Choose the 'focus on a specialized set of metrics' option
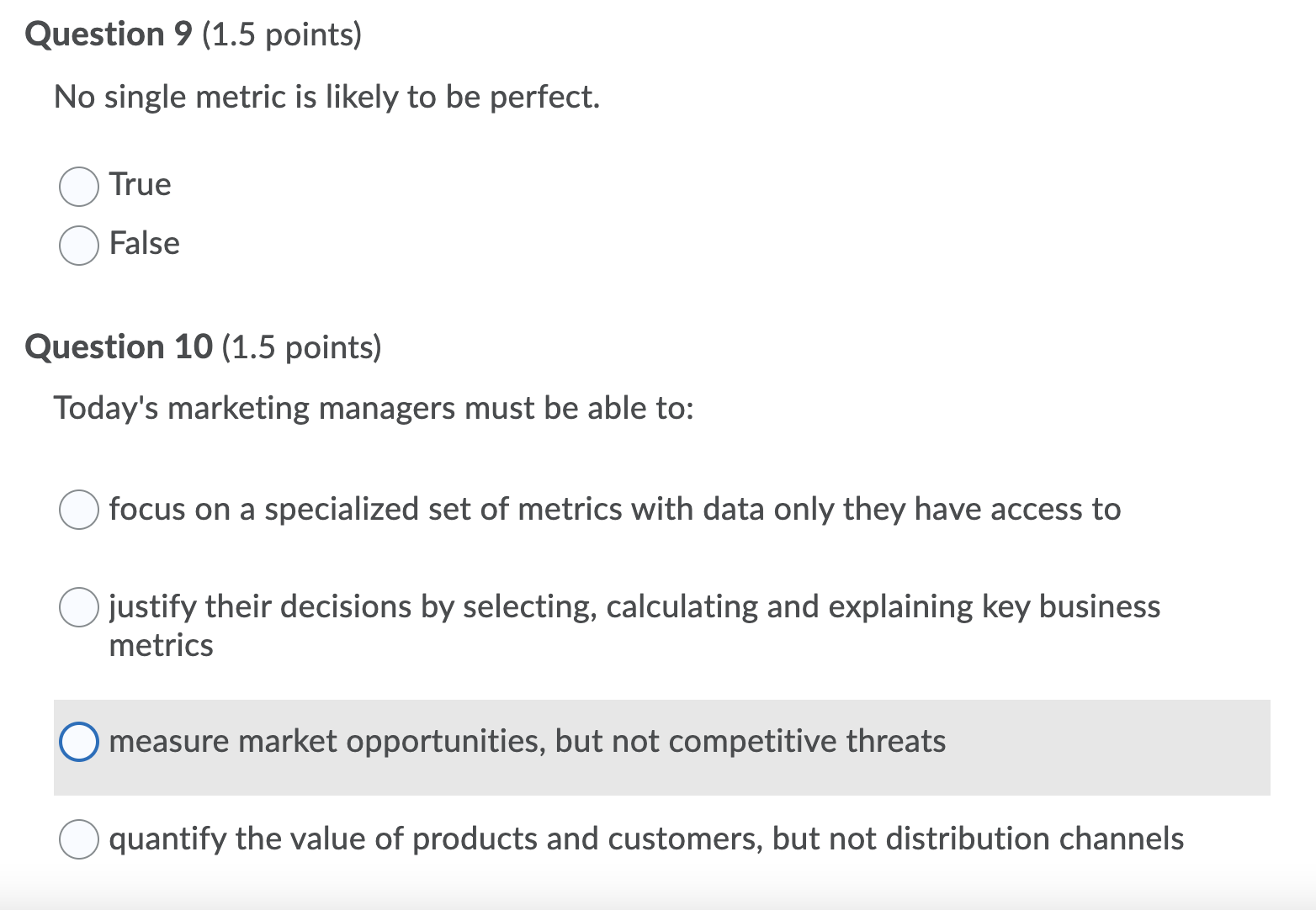 tap(78, 509)
